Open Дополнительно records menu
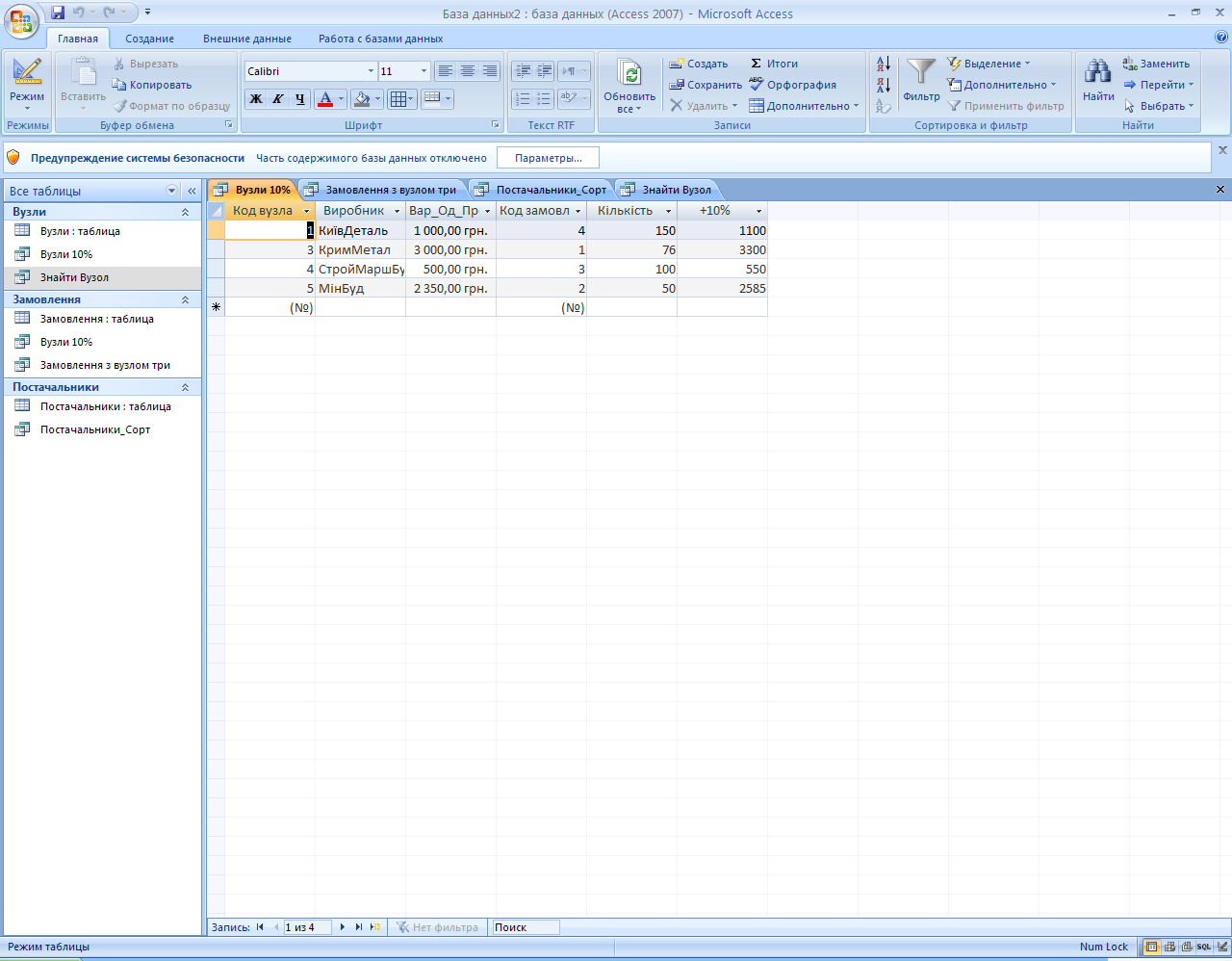The height and width of the screenshot is (961, 1232). (804, 106)
